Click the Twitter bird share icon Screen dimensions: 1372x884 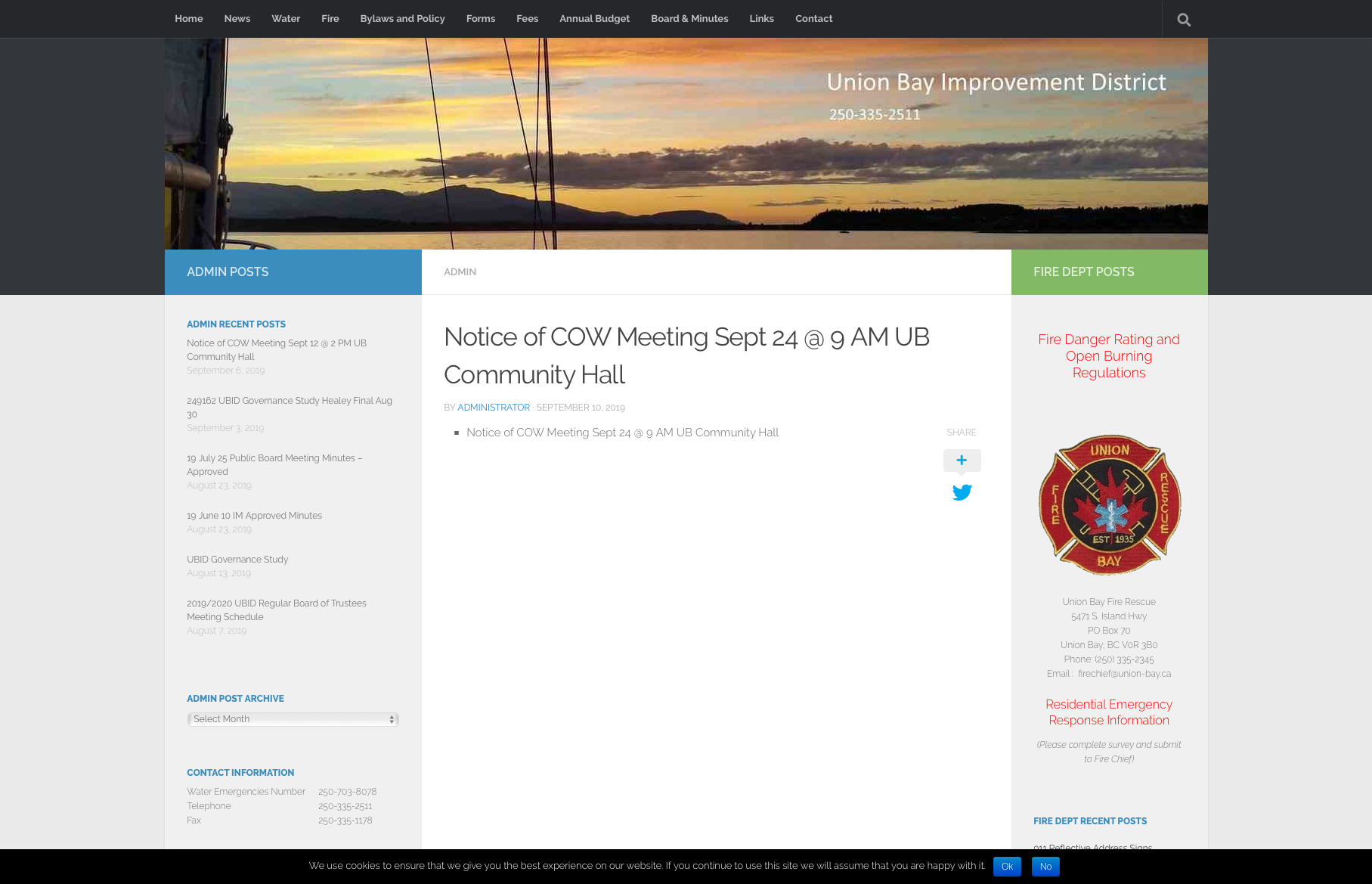962,492
